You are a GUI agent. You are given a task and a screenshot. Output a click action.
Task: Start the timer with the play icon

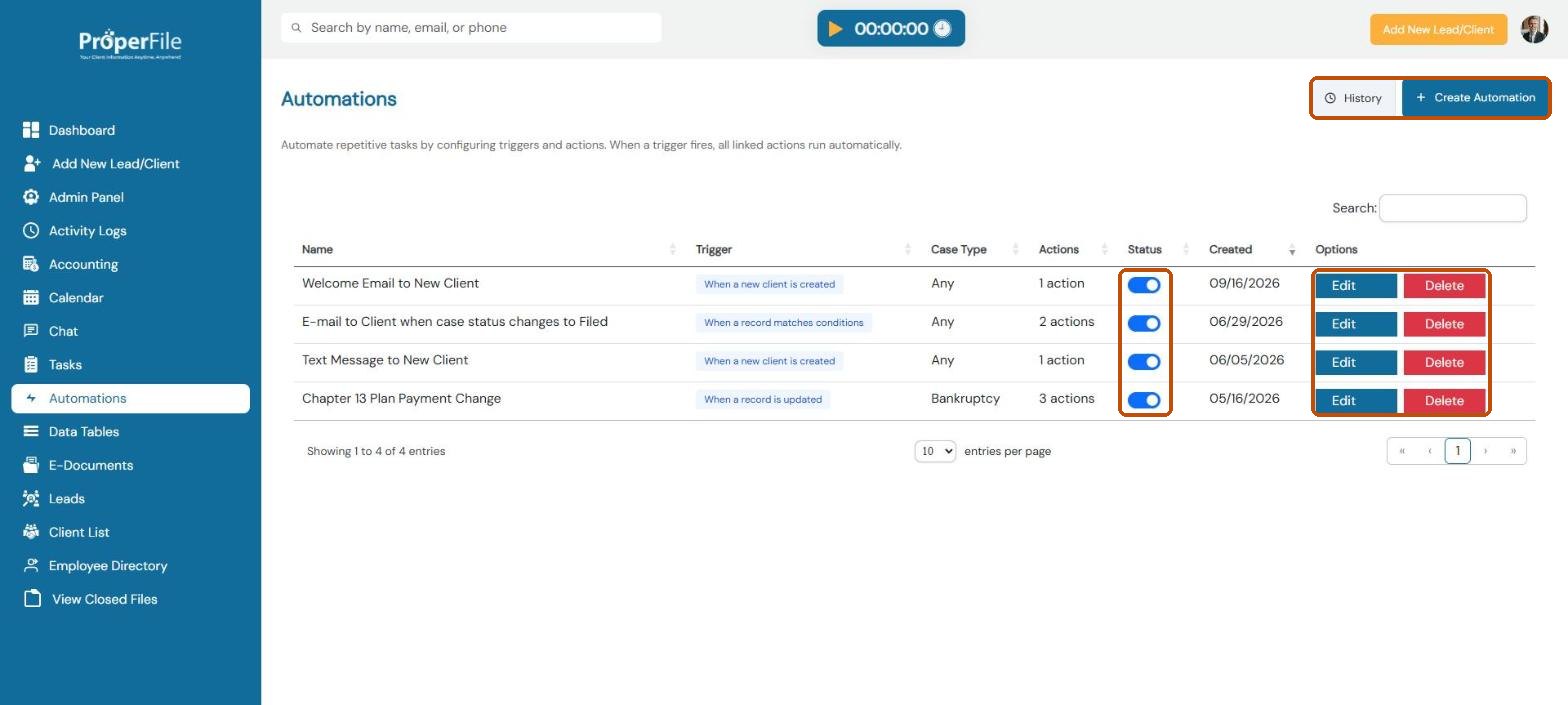click(835, 29)
